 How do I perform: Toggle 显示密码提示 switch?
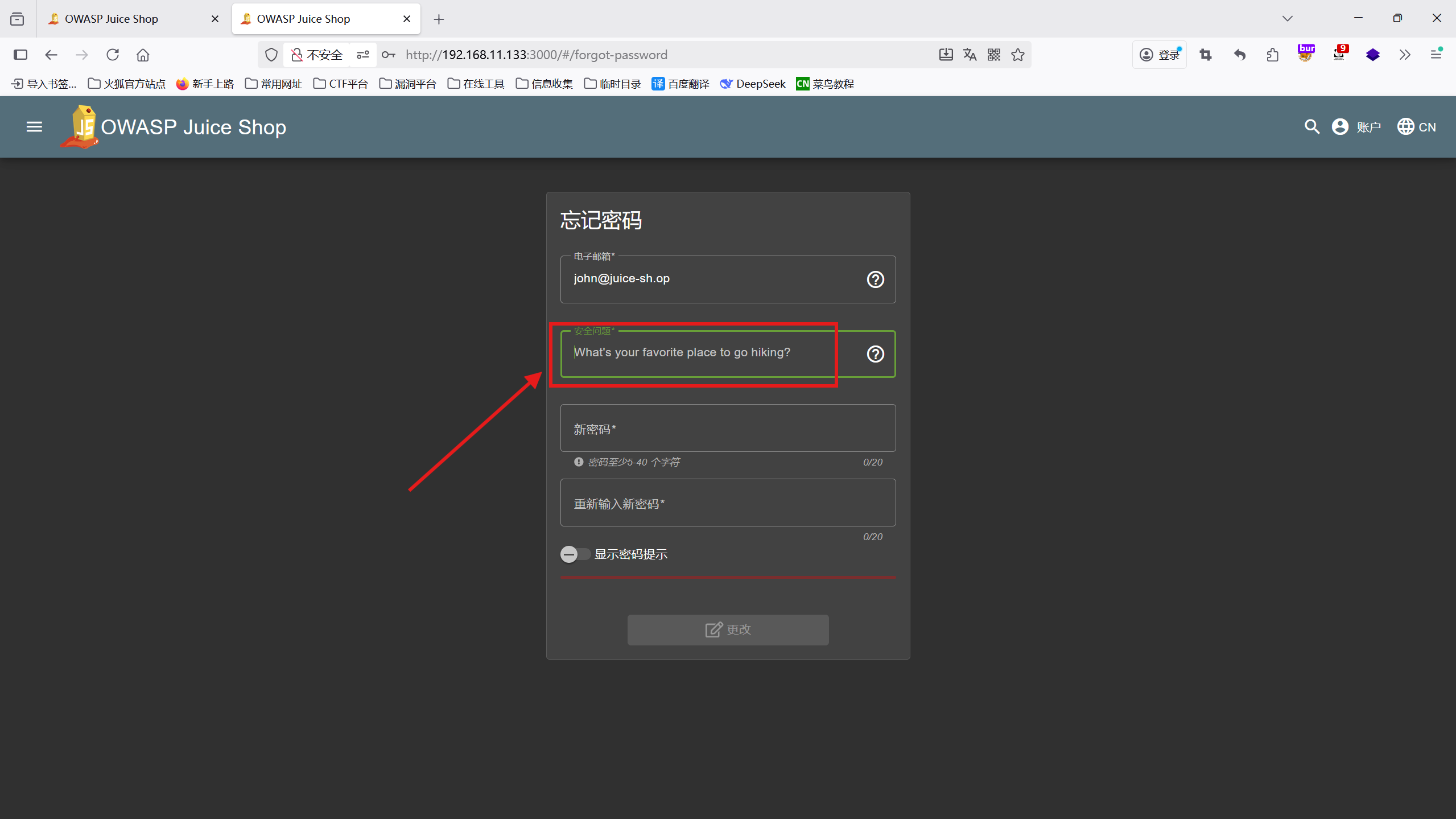point(574,554)
